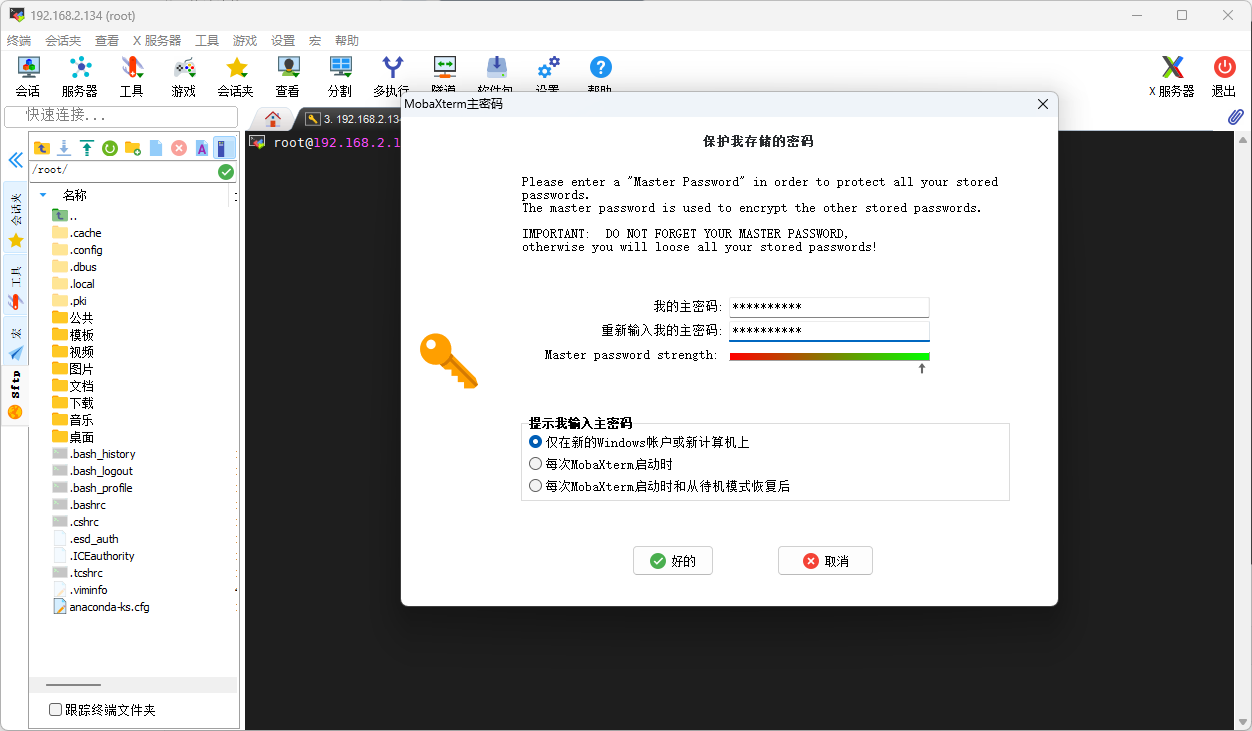
Task: Select 每次MobaXterm启动时和从待机模式恢复后 radio option
Action: (535, 486)
